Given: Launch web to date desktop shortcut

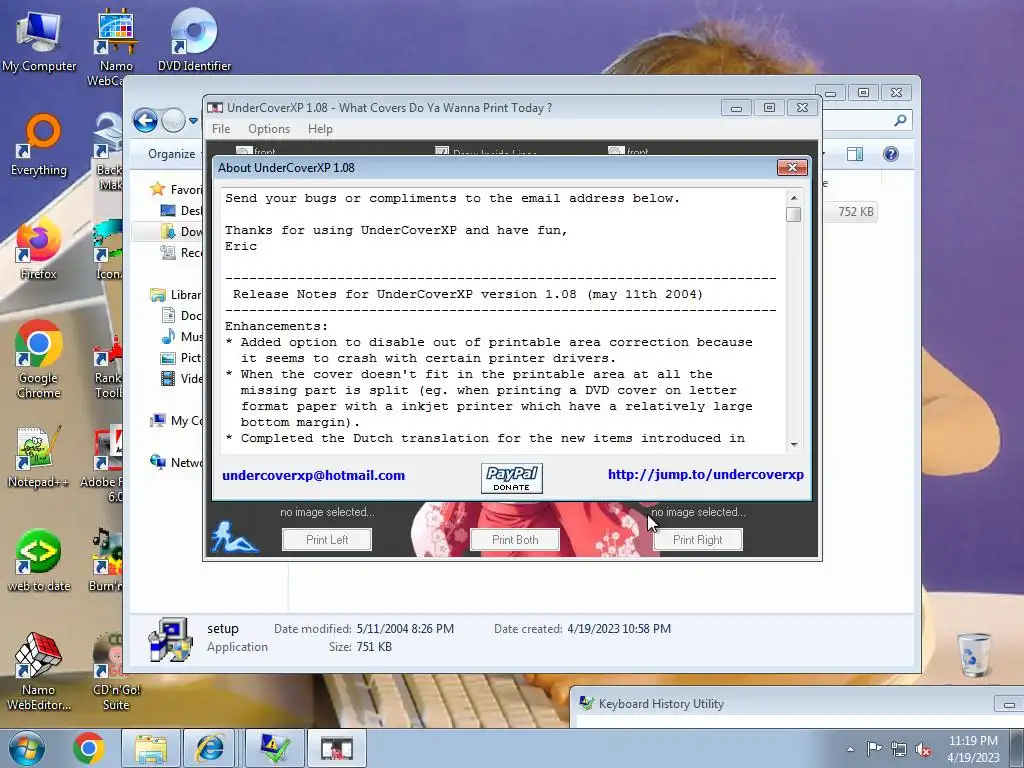Looking at the screenshot, I should (39, 560).
